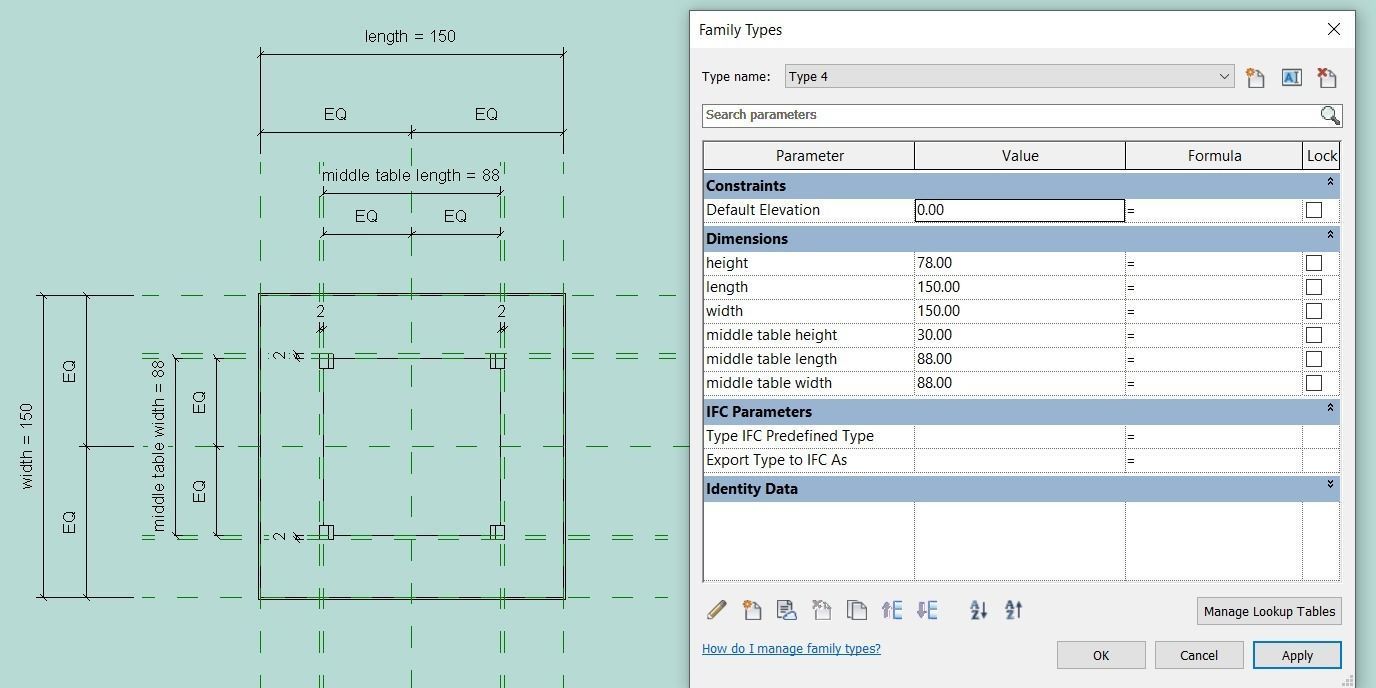Click the Move Parameter Down icon

click(x=927, y=610)
